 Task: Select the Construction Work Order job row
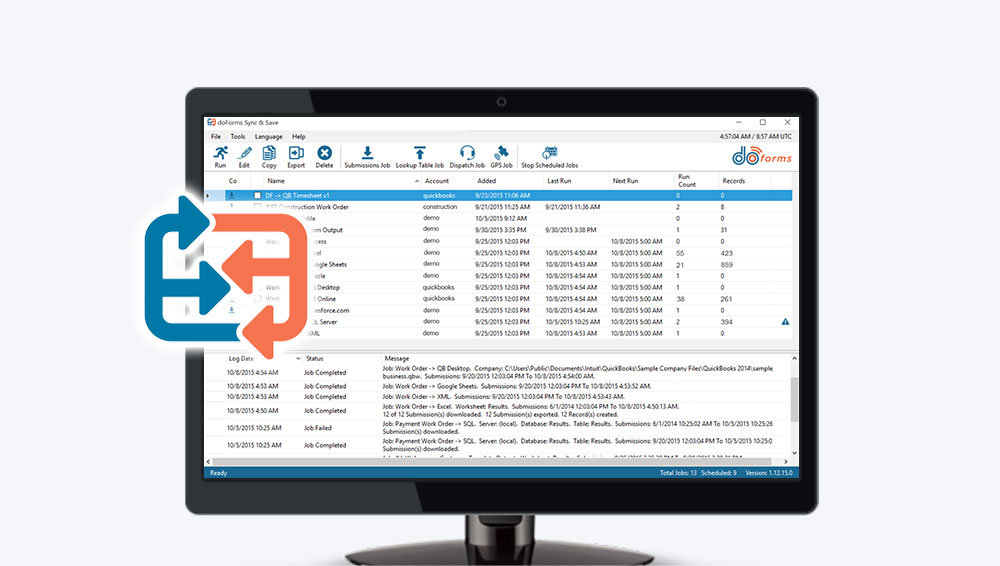tap(497, 207)
